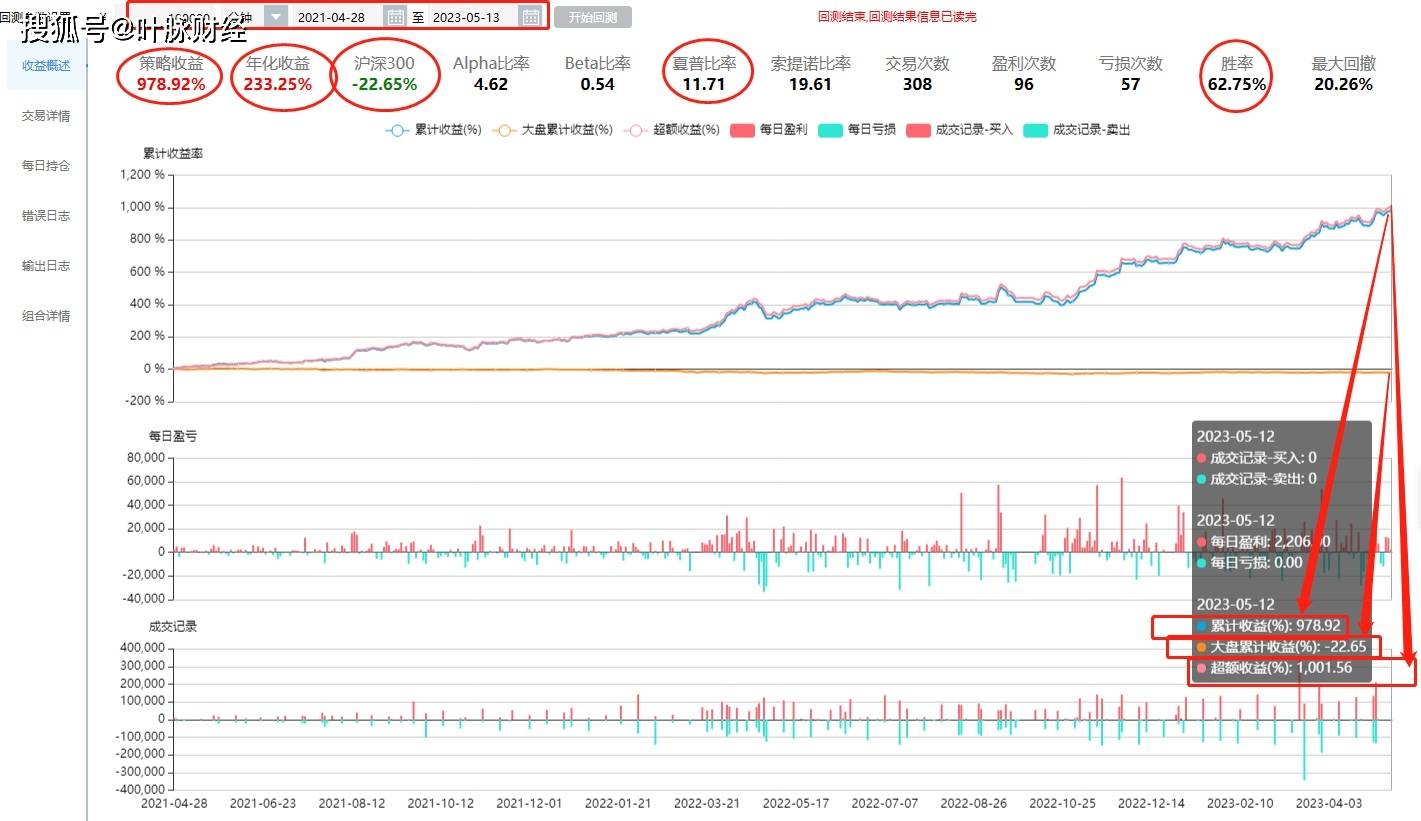Open the 错误日志 sidebar tab

click(x=46, y=215)
